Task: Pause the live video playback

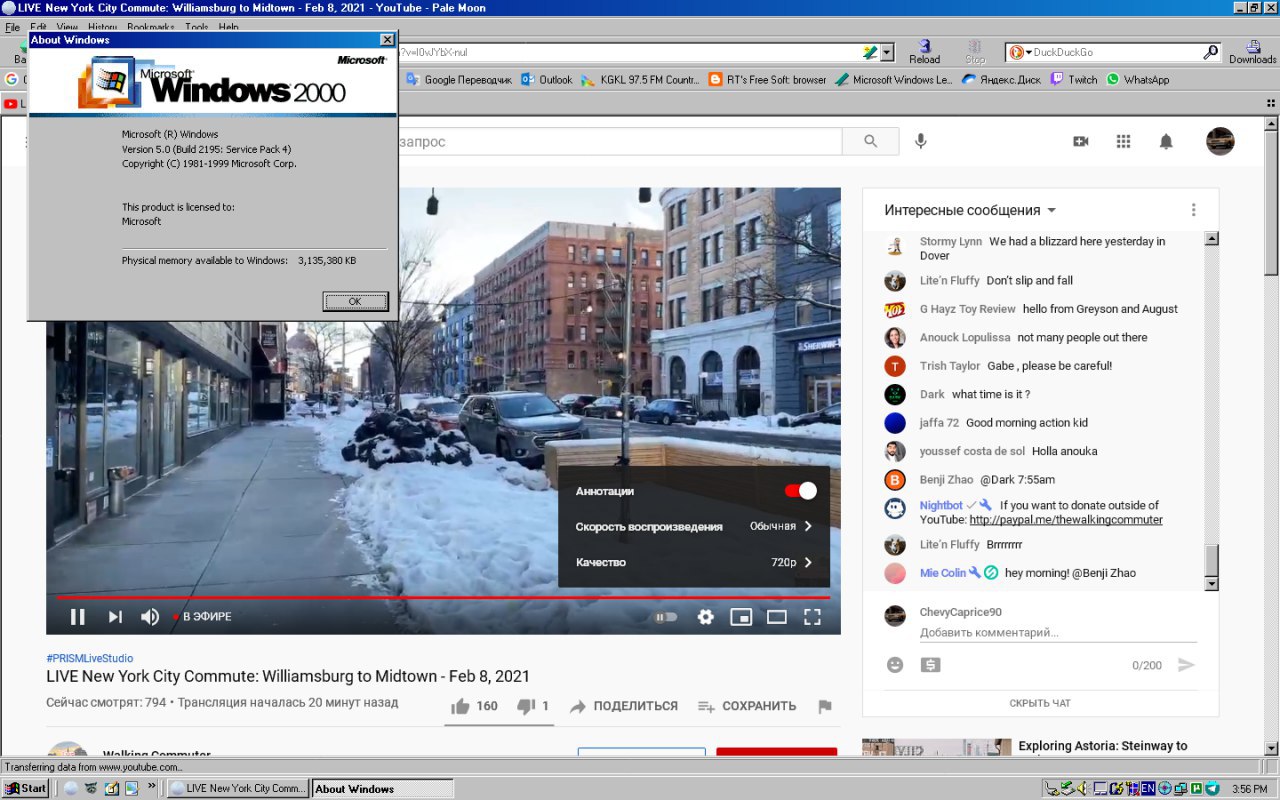Action: point(77,617)
